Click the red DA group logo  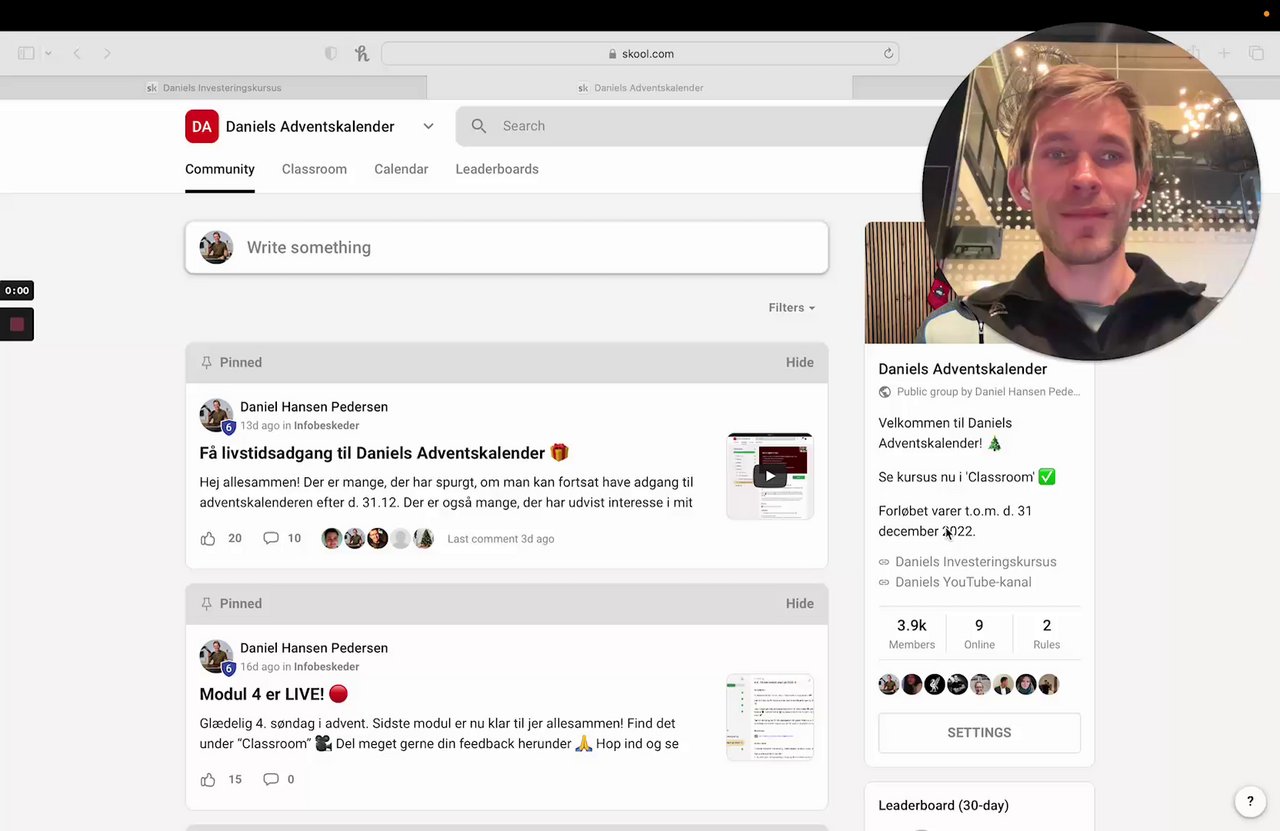[202, 126]
